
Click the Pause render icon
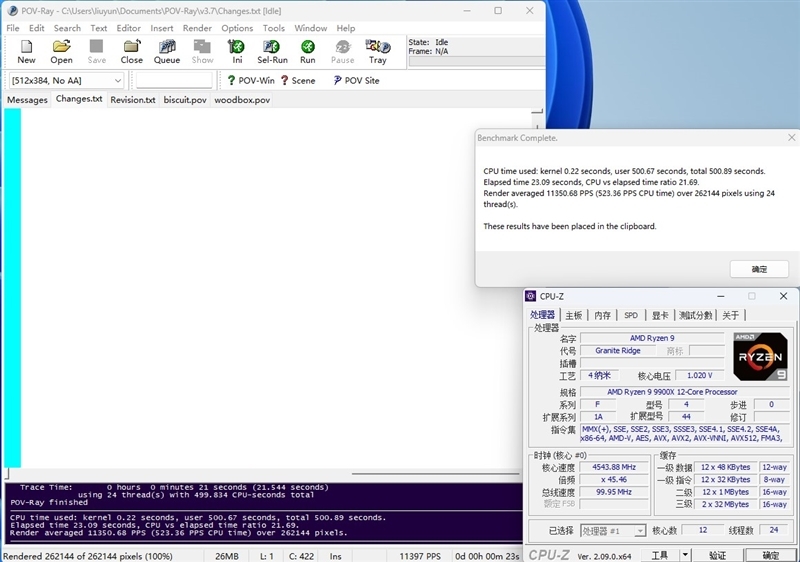click(342, 52)
